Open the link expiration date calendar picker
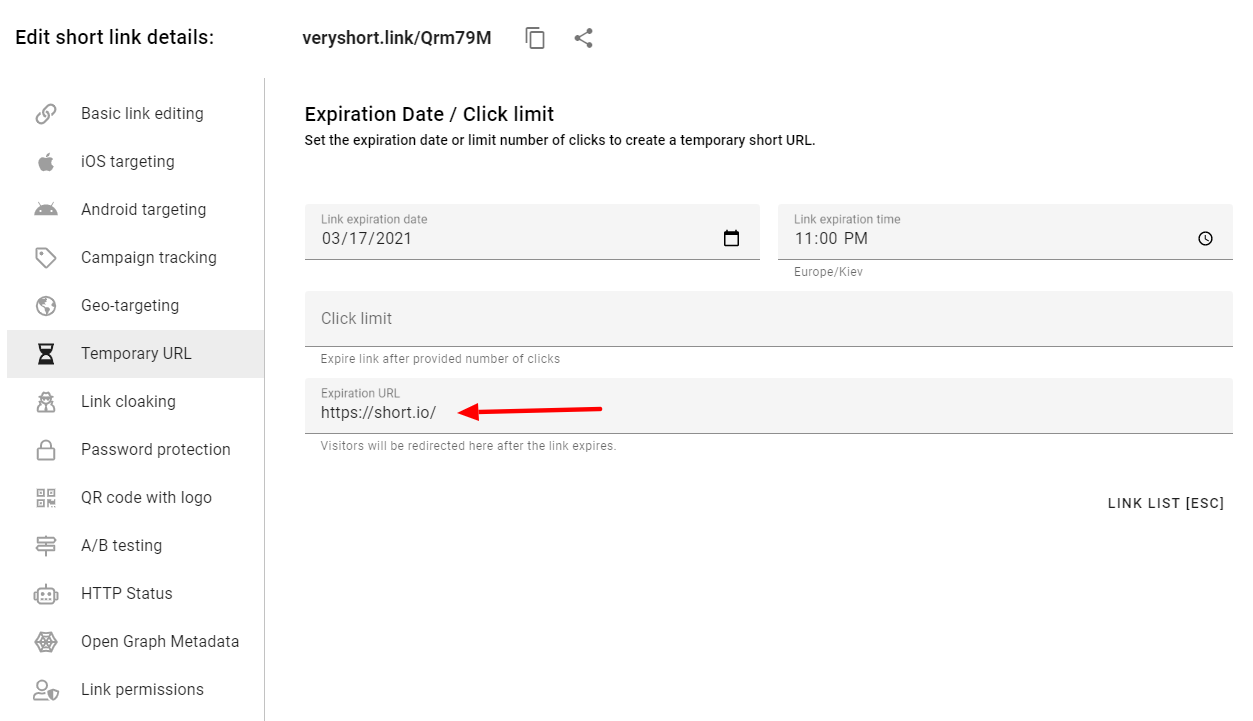Screen dimensions: 1253x721 tap(731, 238)
